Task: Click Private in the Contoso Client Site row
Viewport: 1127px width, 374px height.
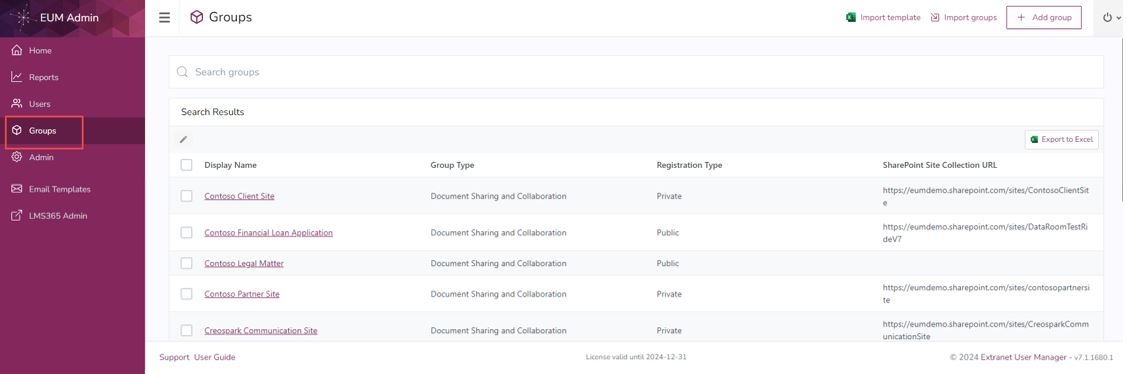Action: [669, 196]
